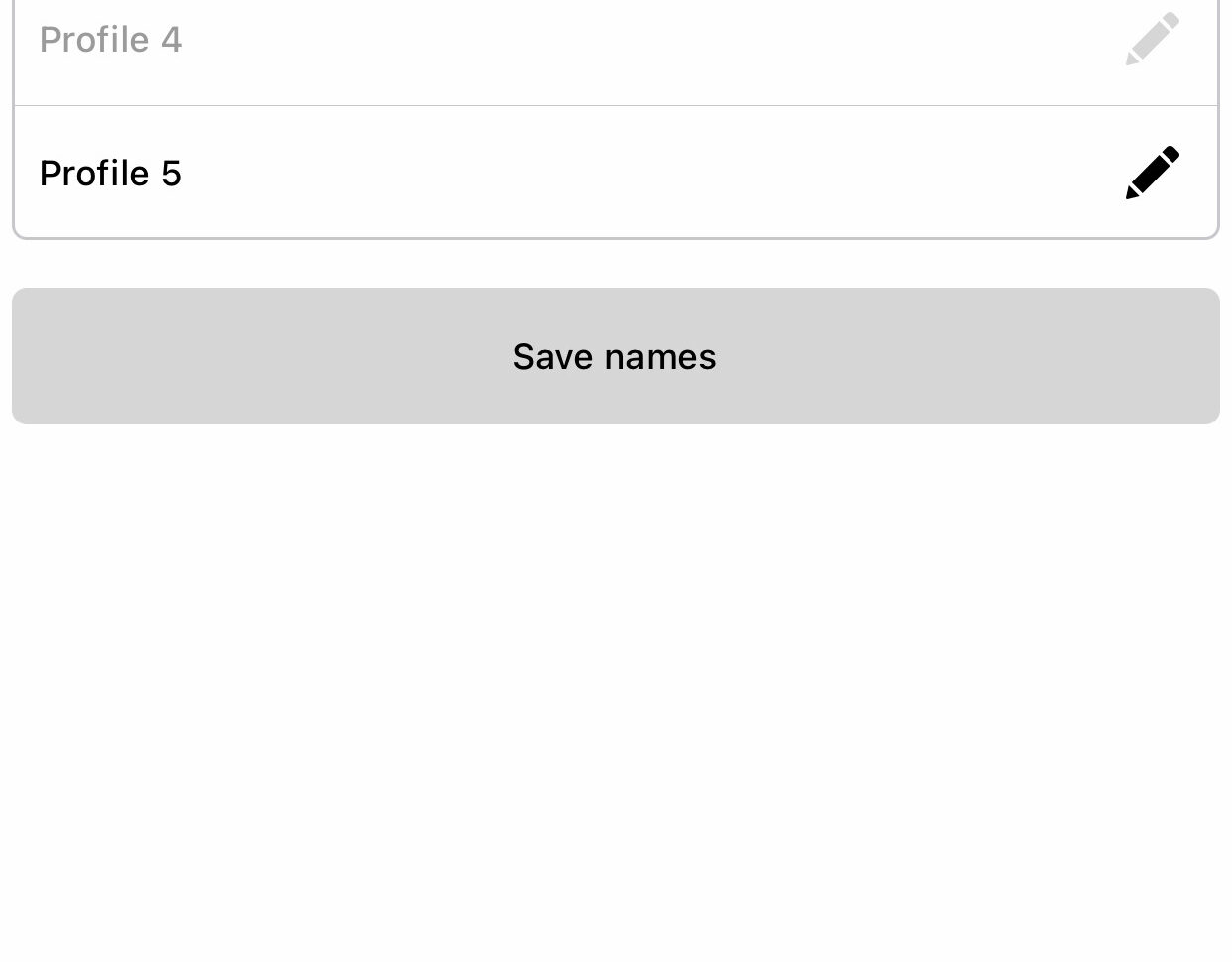
Task: Select the greyed Profile 4 name text
Action: (110, 40)
